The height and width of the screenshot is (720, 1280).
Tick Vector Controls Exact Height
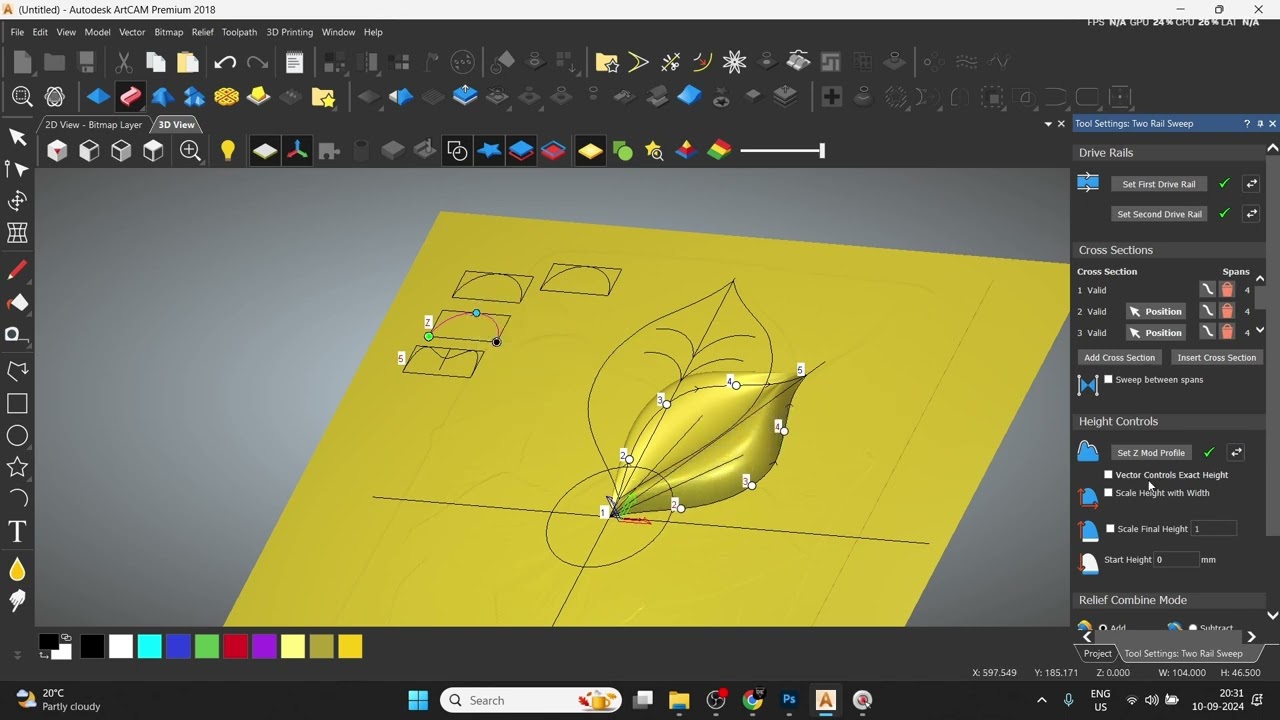(1108, 475)
